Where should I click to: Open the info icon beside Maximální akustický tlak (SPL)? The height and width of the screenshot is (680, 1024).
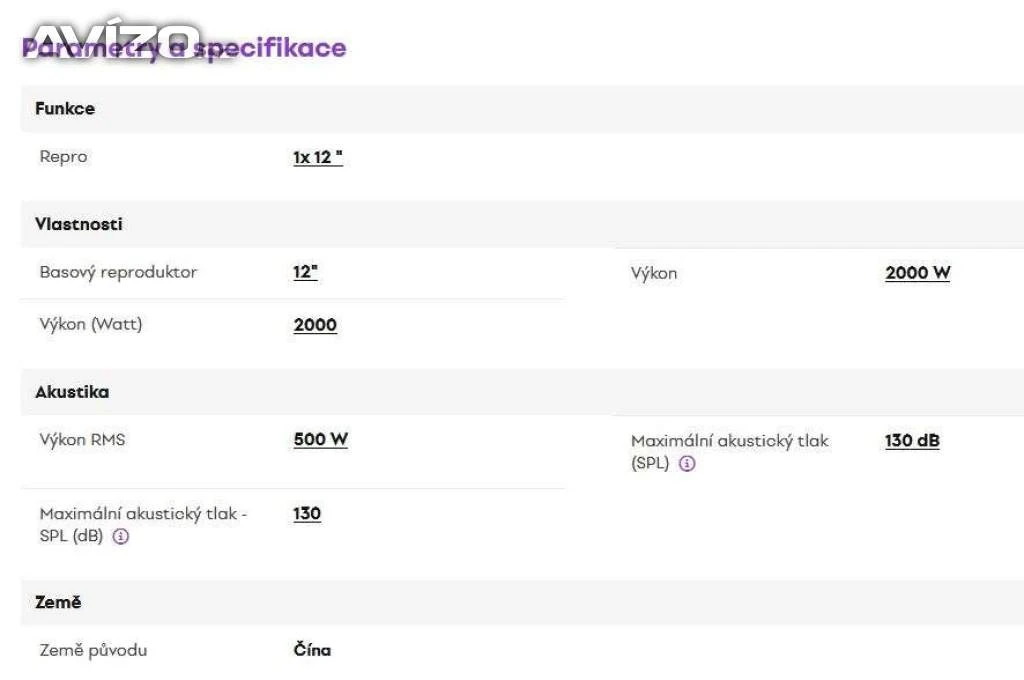click(687, 464)
